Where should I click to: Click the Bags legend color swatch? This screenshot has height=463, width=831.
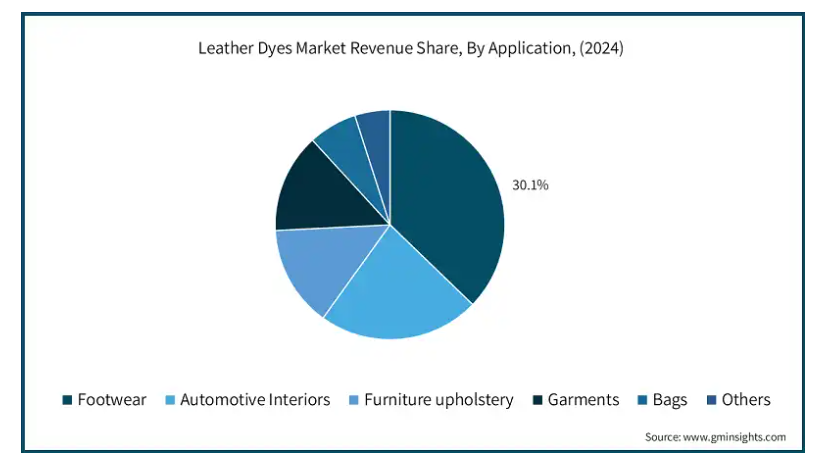click(642, 400)
